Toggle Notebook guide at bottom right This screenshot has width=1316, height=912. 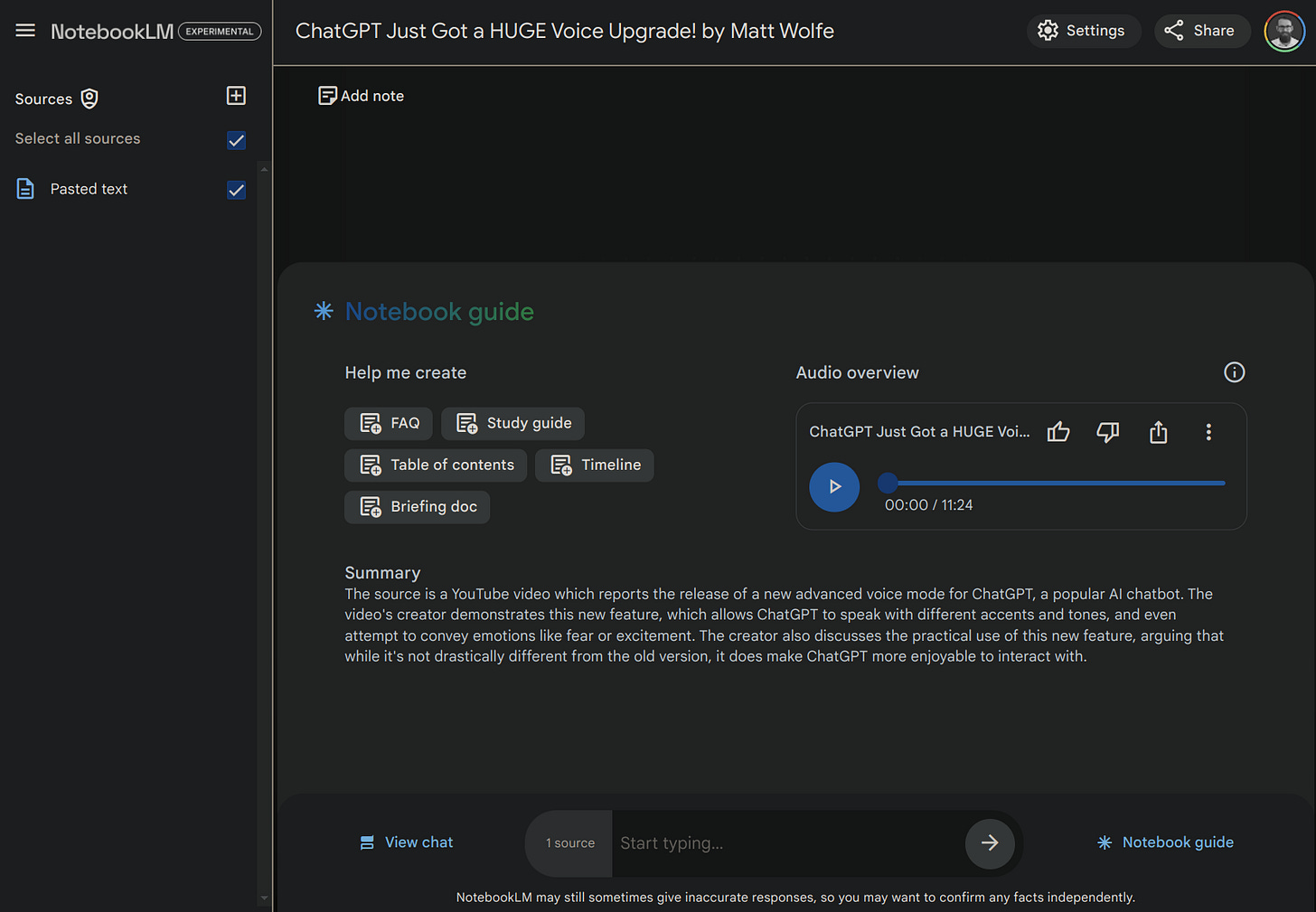(x=1165, y=842)
